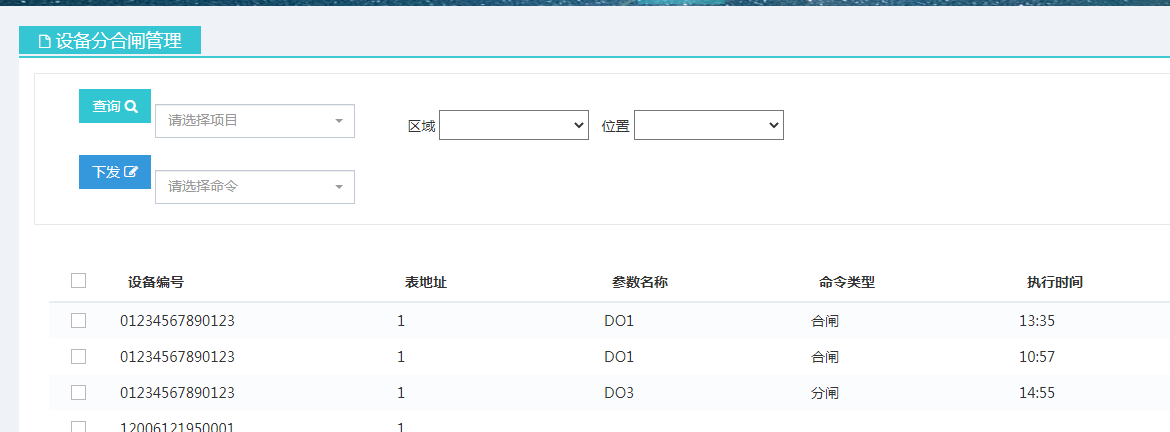
Task: Click the document icon beside 设备分合闸管理
Action: click(44, 41)
